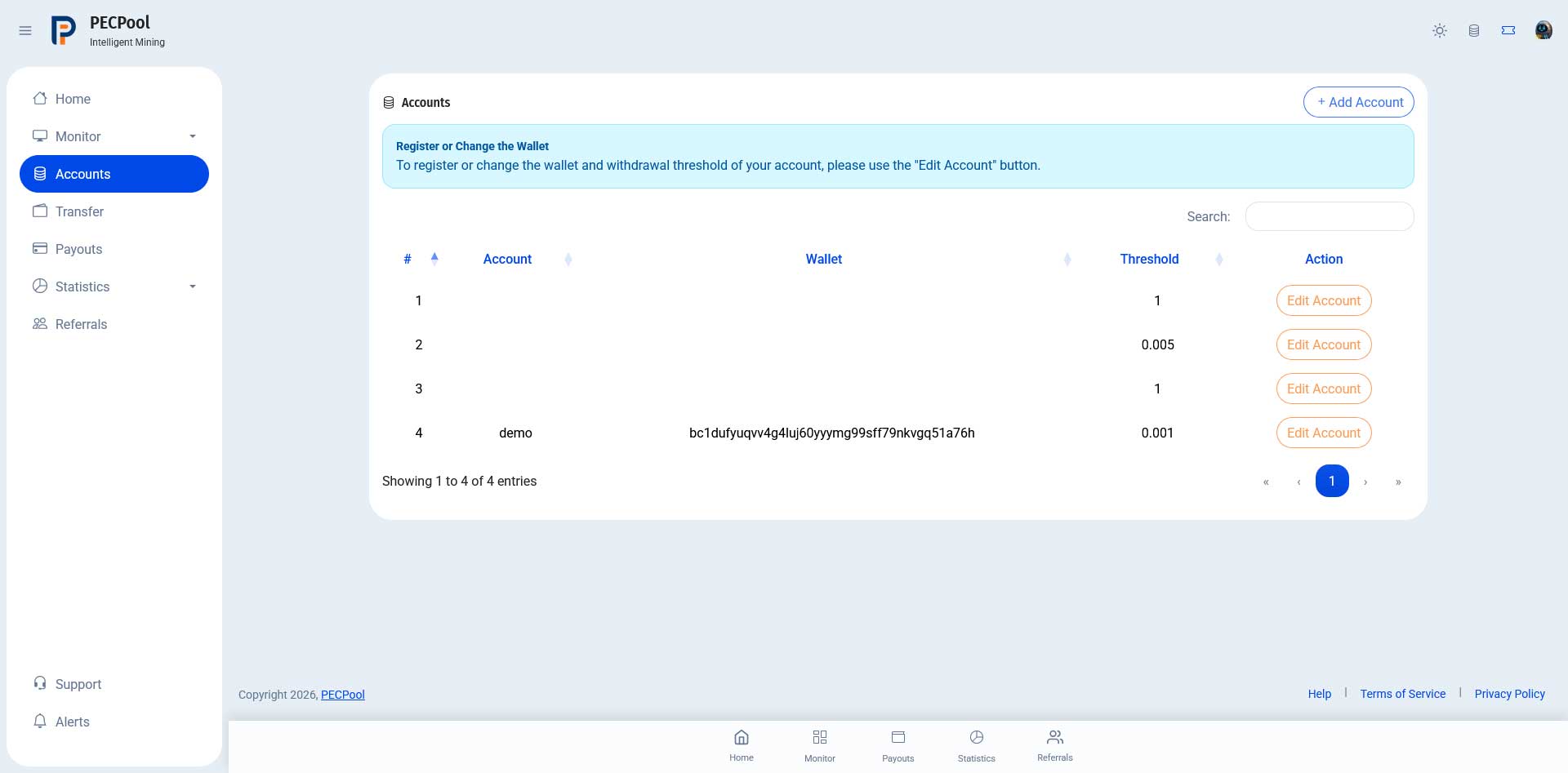The width and height of the screenshot is (1568, 773).
Task: Open Transfer in the sidebar
Action: tap(114, 211)
